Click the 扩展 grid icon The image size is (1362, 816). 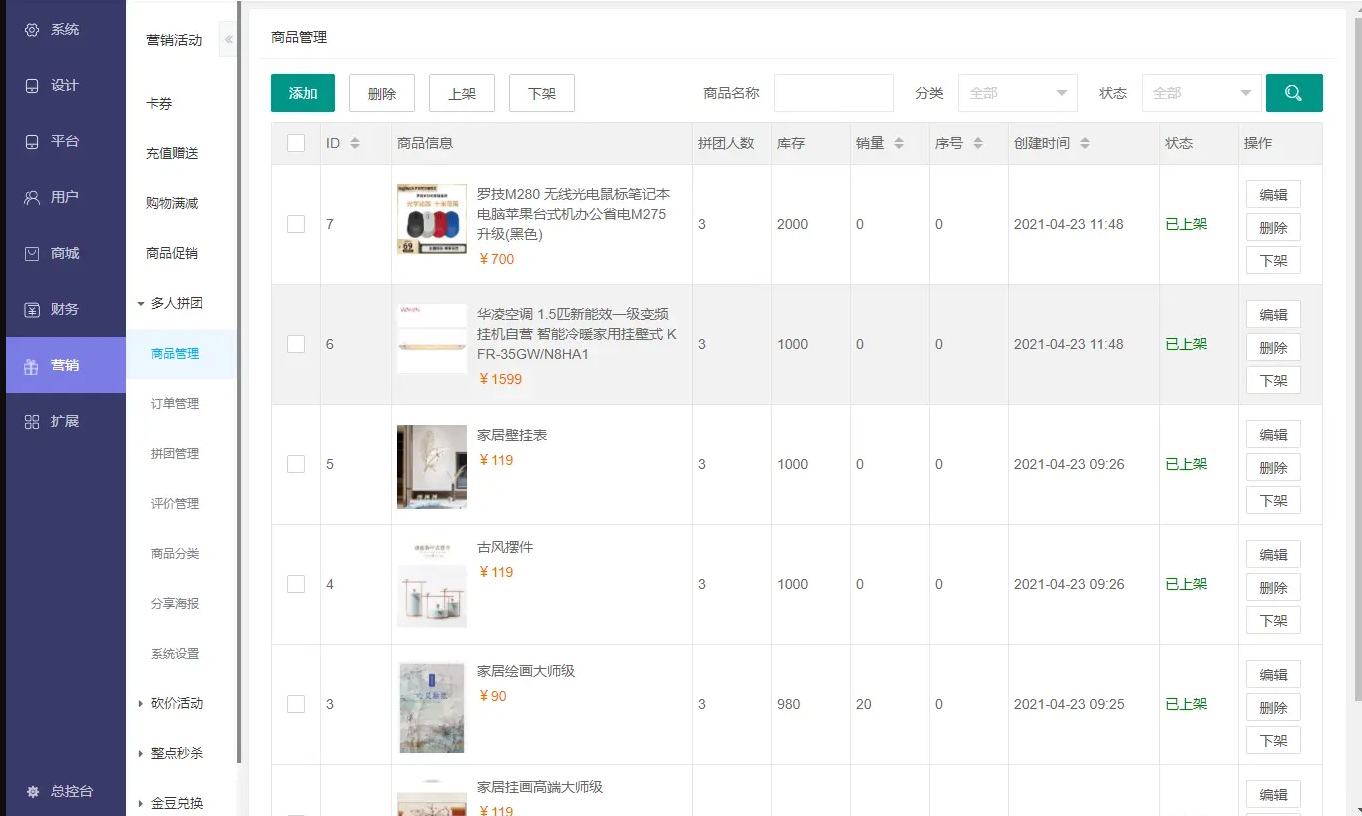click(32, 421)
